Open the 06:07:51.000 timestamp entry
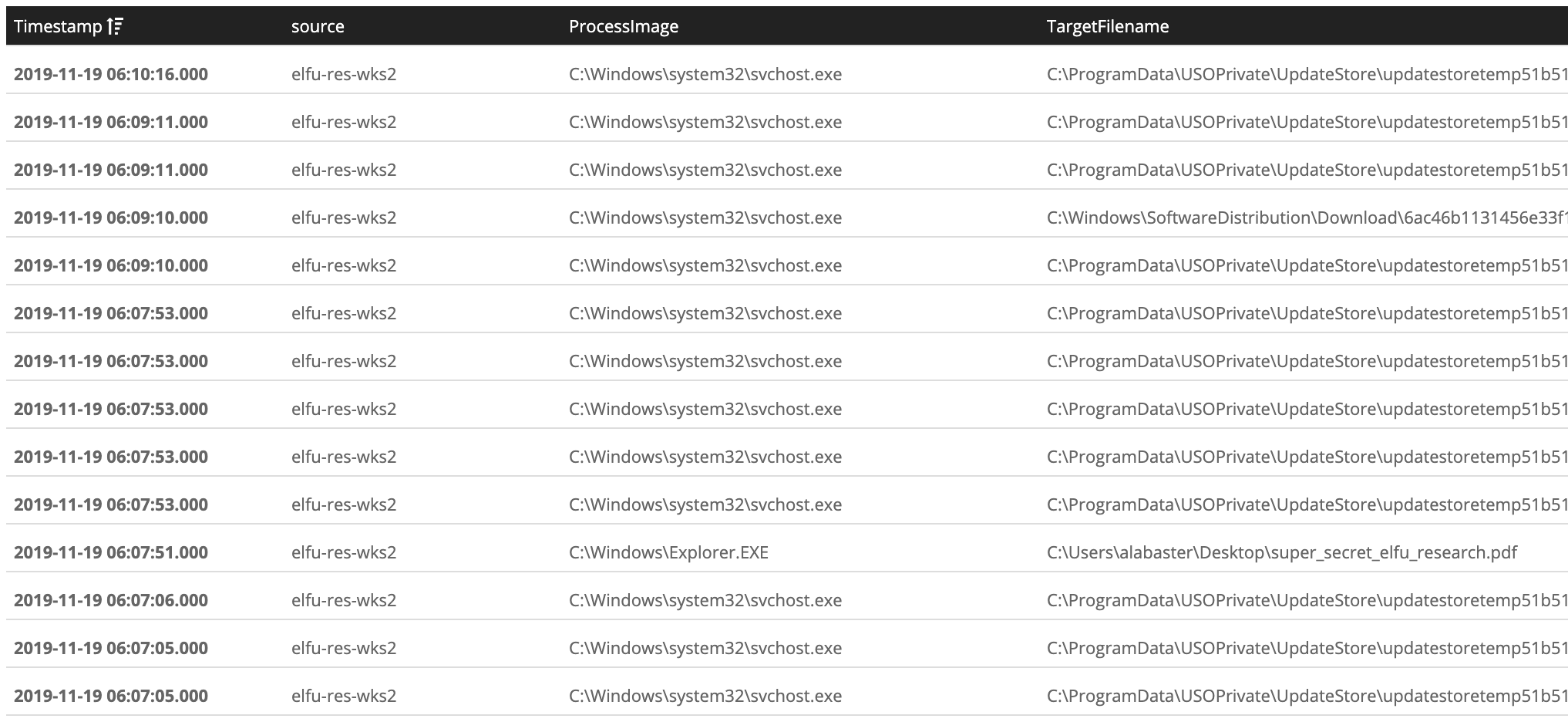 pyautogui.click(x=111, y=552)
